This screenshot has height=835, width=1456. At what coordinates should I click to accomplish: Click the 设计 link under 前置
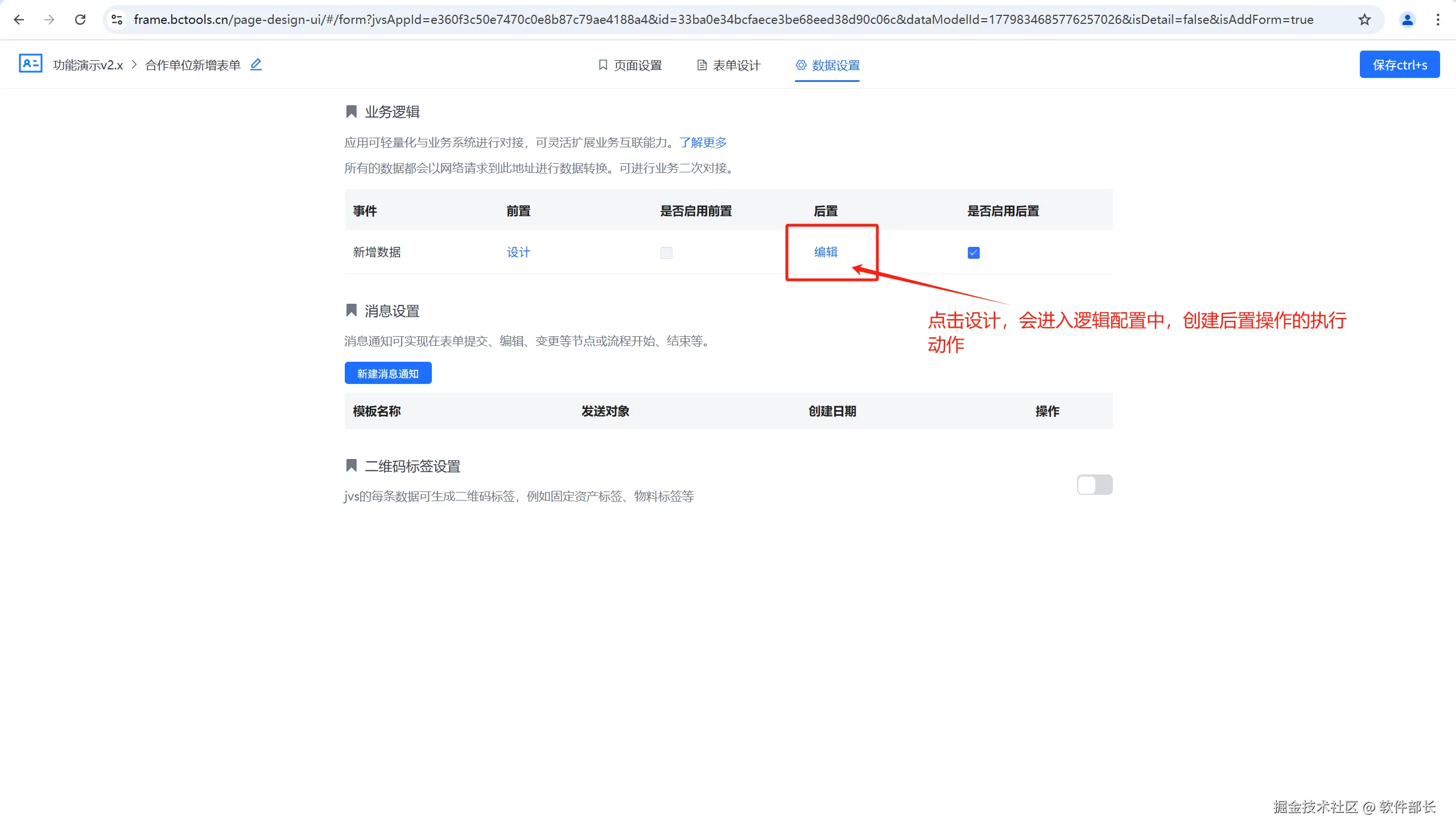518,253
